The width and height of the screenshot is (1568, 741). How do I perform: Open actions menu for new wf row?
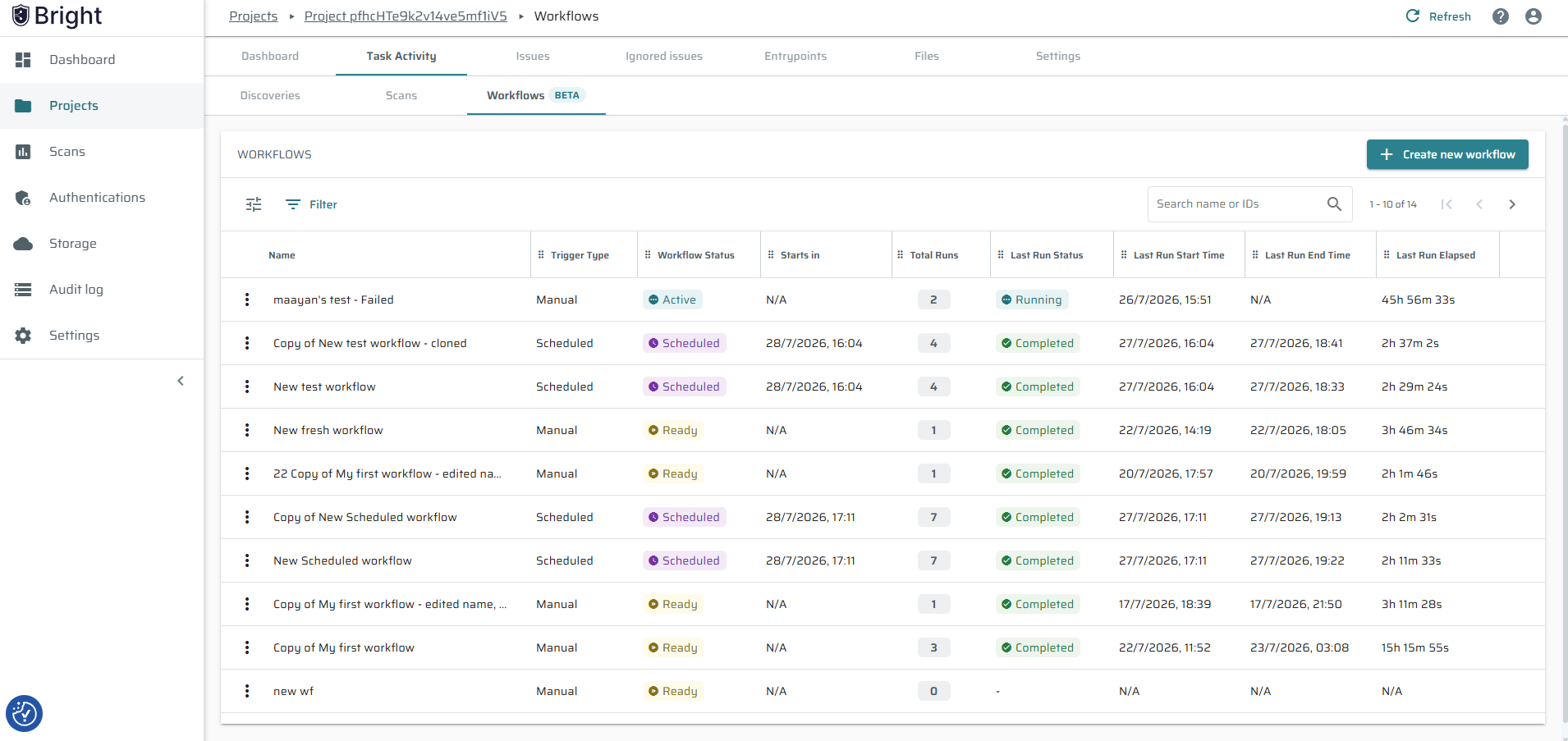247,691
